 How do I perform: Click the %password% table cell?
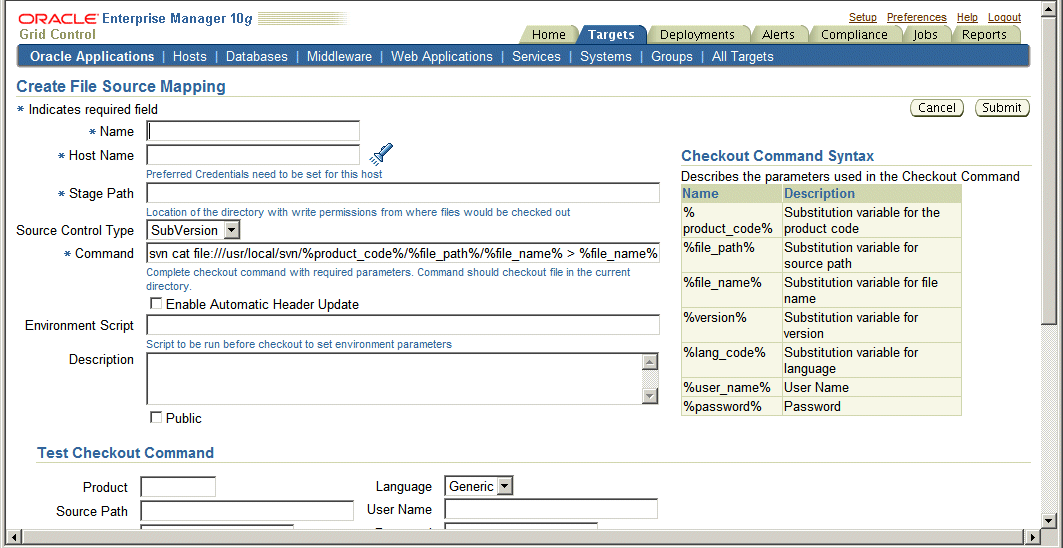731,407
